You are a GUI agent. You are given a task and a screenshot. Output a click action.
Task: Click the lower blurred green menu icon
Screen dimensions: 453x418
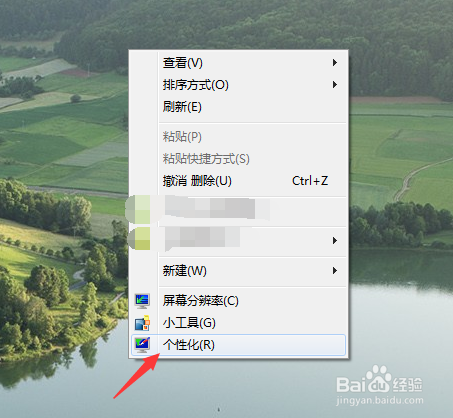pyautogui.click(x=140, y=239)
